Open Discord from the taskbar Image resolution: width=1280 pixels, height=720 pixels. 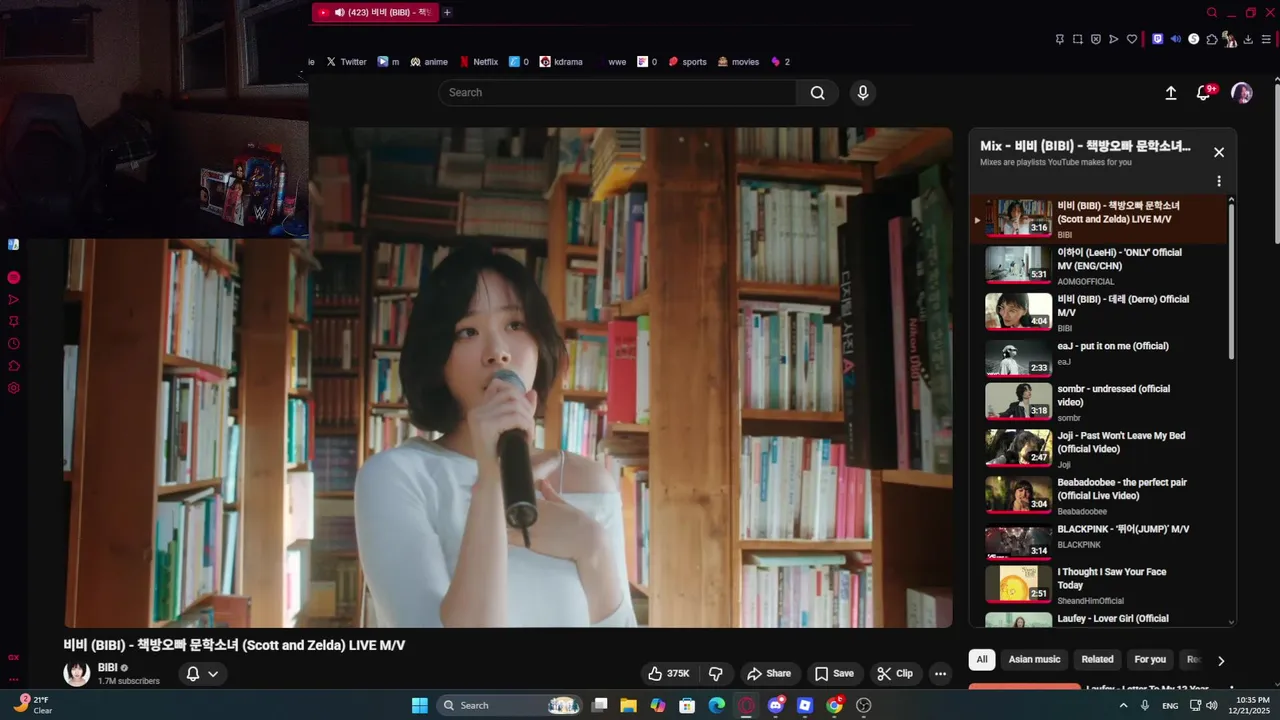(776, 705)
